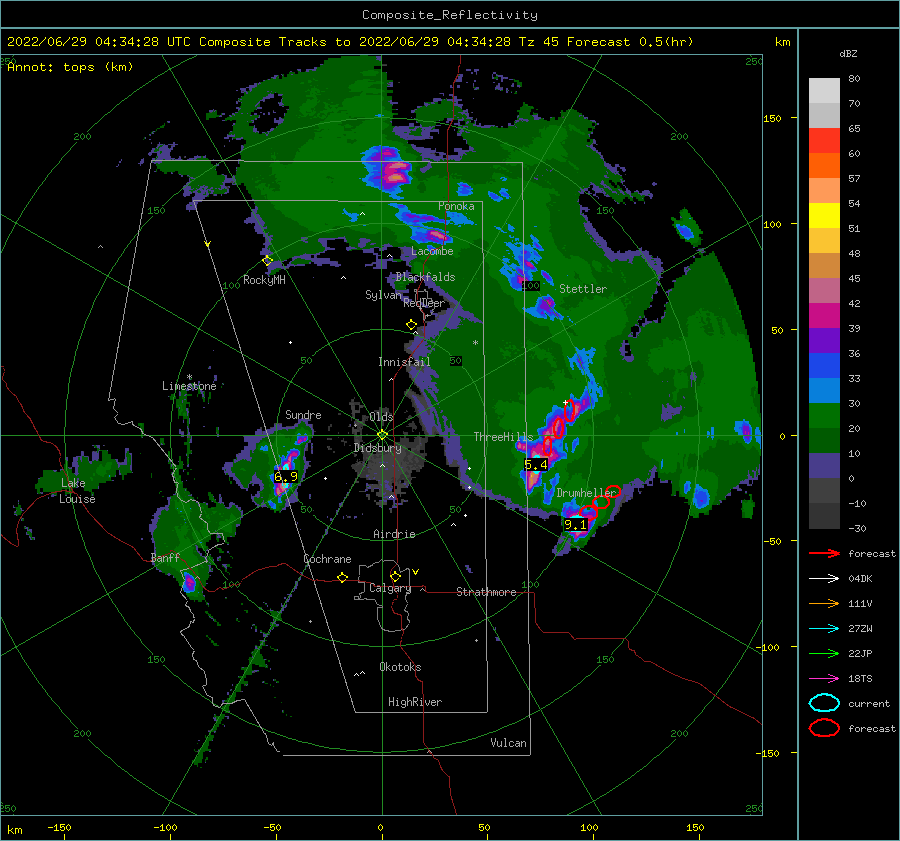Click the yellow diamond marker below RedDeer
This screenshot has height=841, width=900.
(x=411, y=325)
